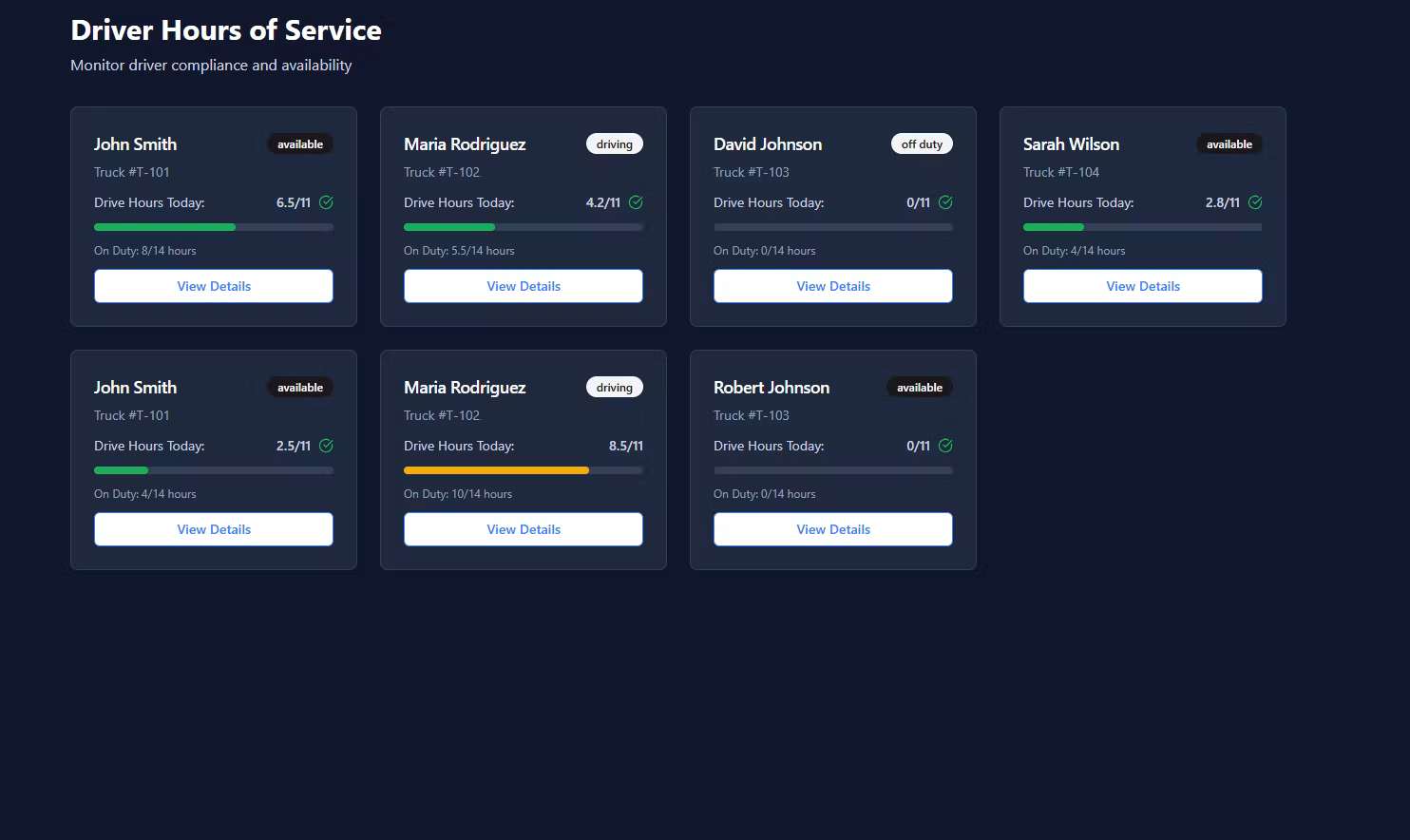View details for Sarah Wilson
1410x840 pixels.
(x=1143, y=286)
